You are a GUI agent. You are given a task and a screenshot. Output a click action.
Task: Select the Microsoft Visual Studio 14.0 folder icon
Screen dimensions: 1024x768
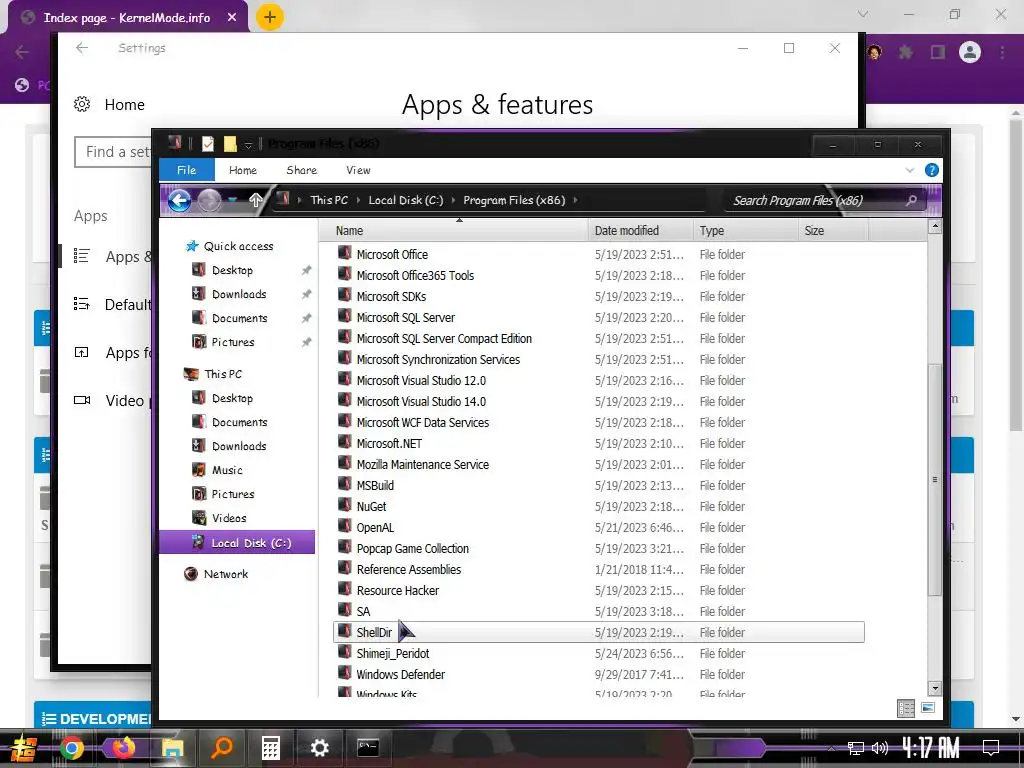(345, 400)
